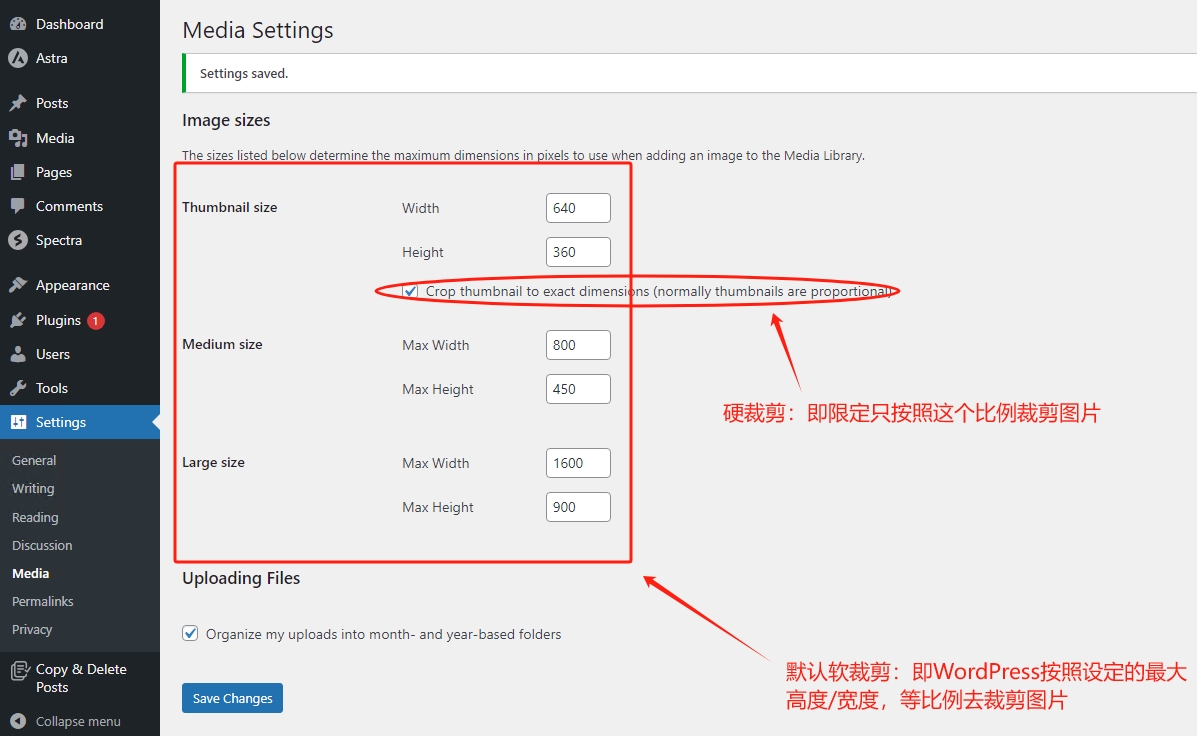Click the Thumbnail size label

(x=230, y=208)
